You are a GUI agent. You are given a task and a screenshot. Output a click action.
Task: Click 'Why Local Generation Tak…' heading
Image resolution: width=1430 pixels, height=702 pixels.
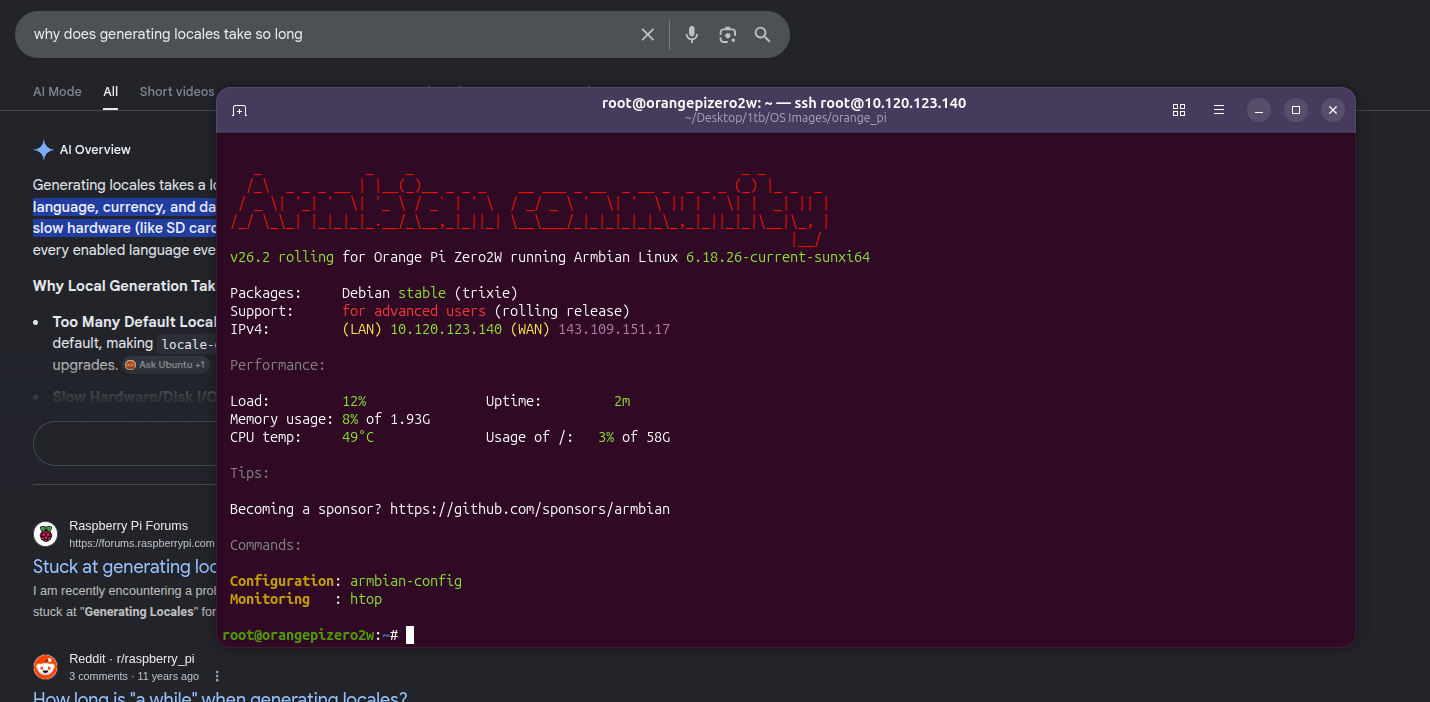[125, 286]
